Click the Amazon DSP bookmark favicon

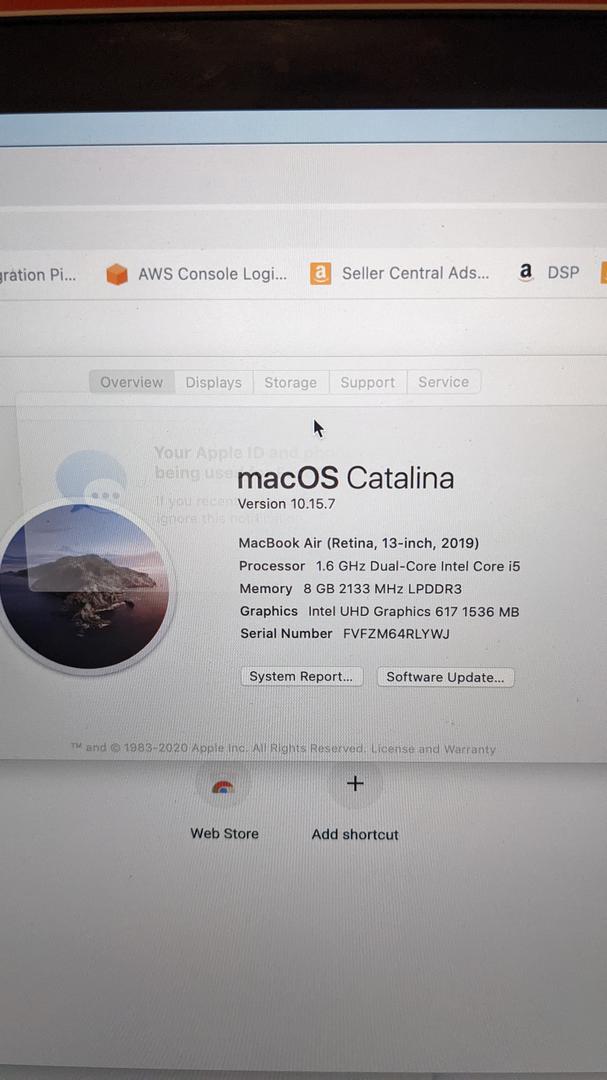(x=526, y=273)
